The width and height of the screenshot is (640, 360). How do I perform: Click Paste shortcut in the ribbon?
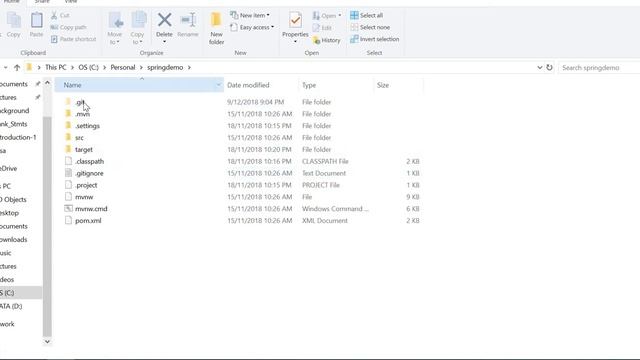coord(73,39)
